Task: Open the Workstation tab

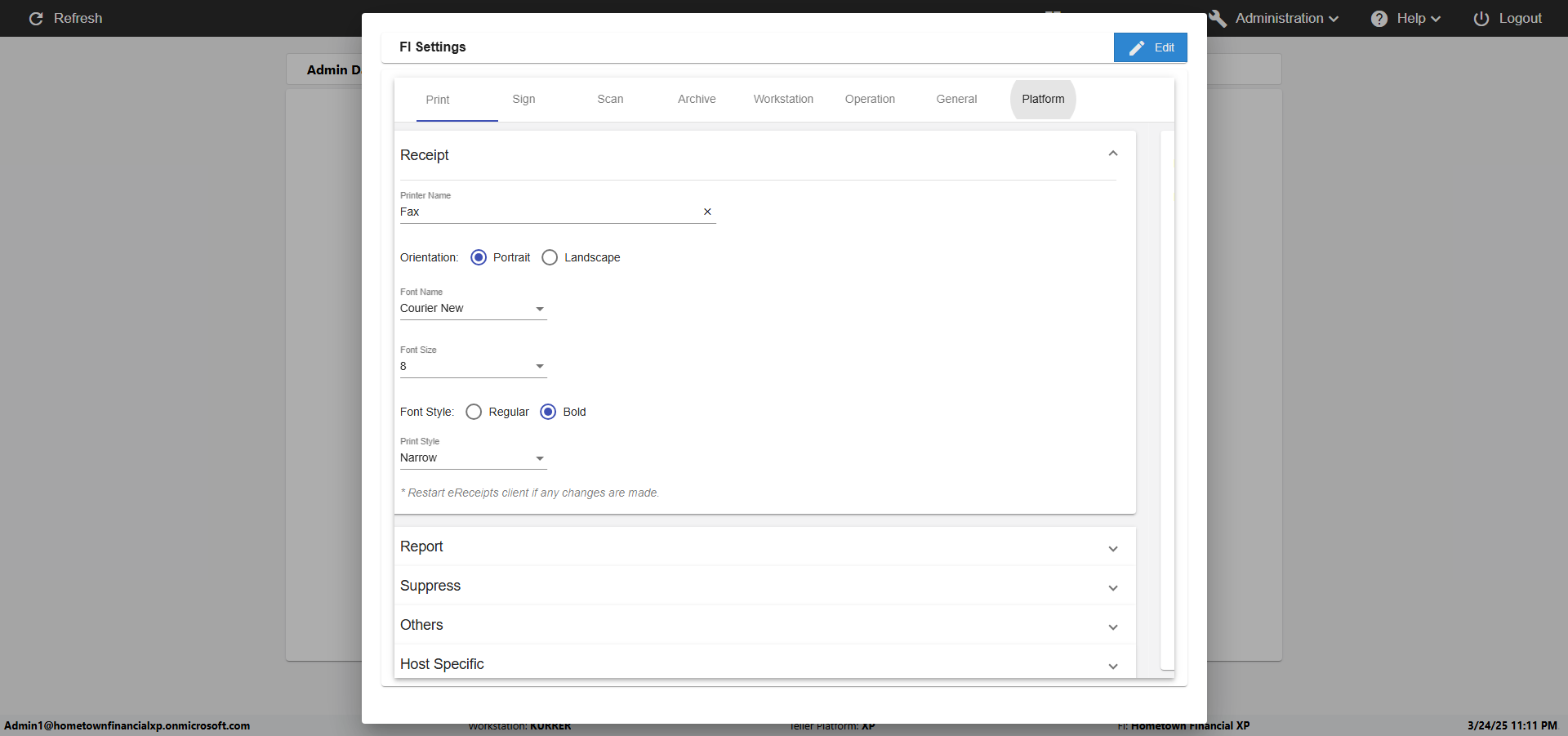Action: click(x=783, y=99)
